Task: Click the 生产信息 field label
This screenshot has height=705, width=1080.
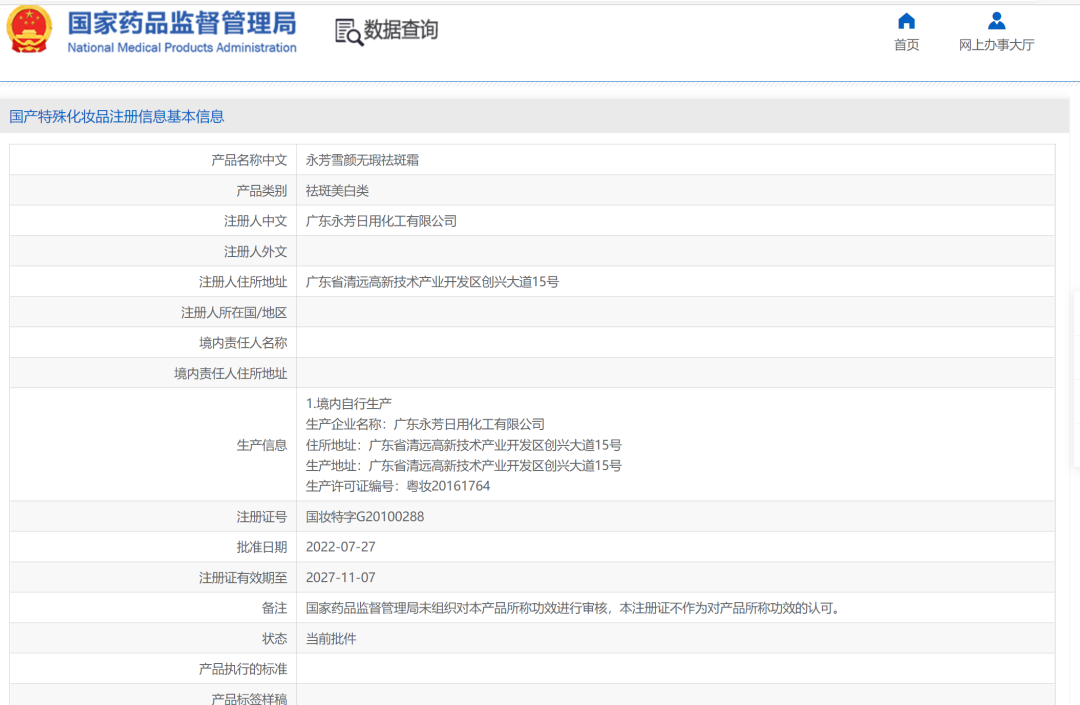Action: pyautogui.click(x=262, y=445)
